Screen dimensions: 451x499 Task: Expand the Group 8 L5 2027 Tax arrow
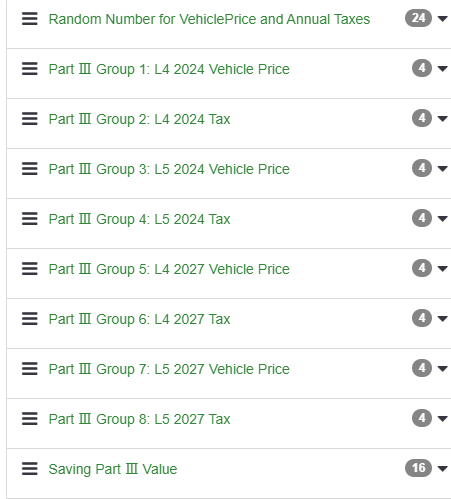[x=442, y=419]
